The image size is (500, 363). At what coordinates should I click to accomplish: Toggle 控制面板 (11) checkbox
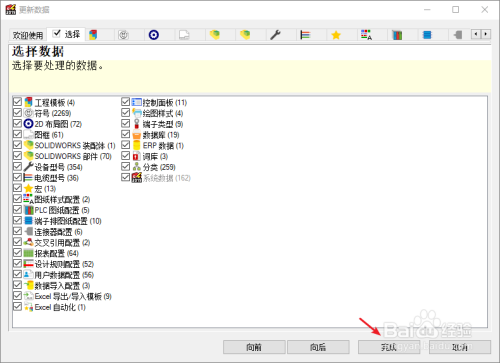pos(125,101)
